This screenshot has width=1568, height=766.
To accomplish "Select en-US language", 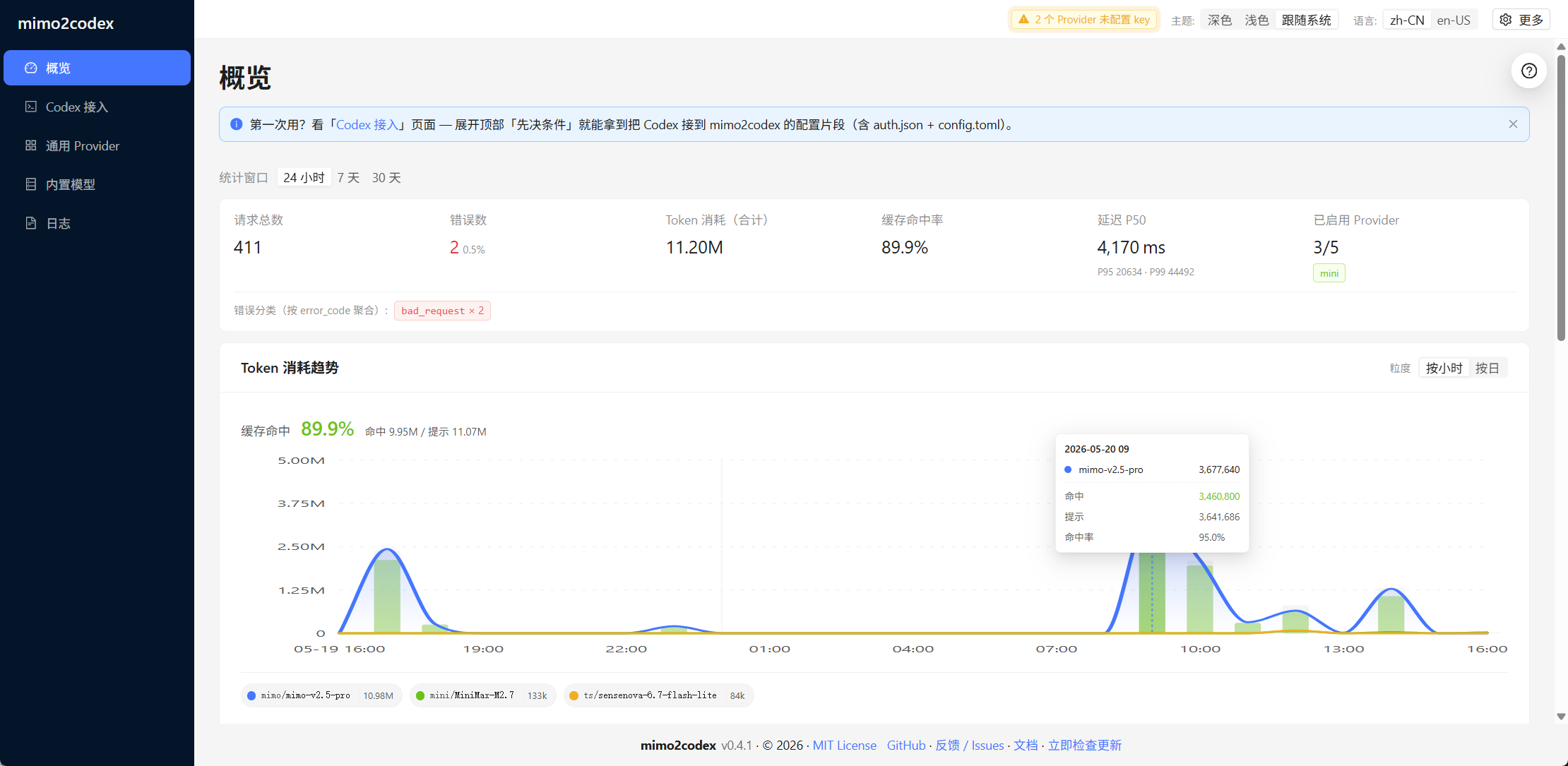I will (1454, 20).
